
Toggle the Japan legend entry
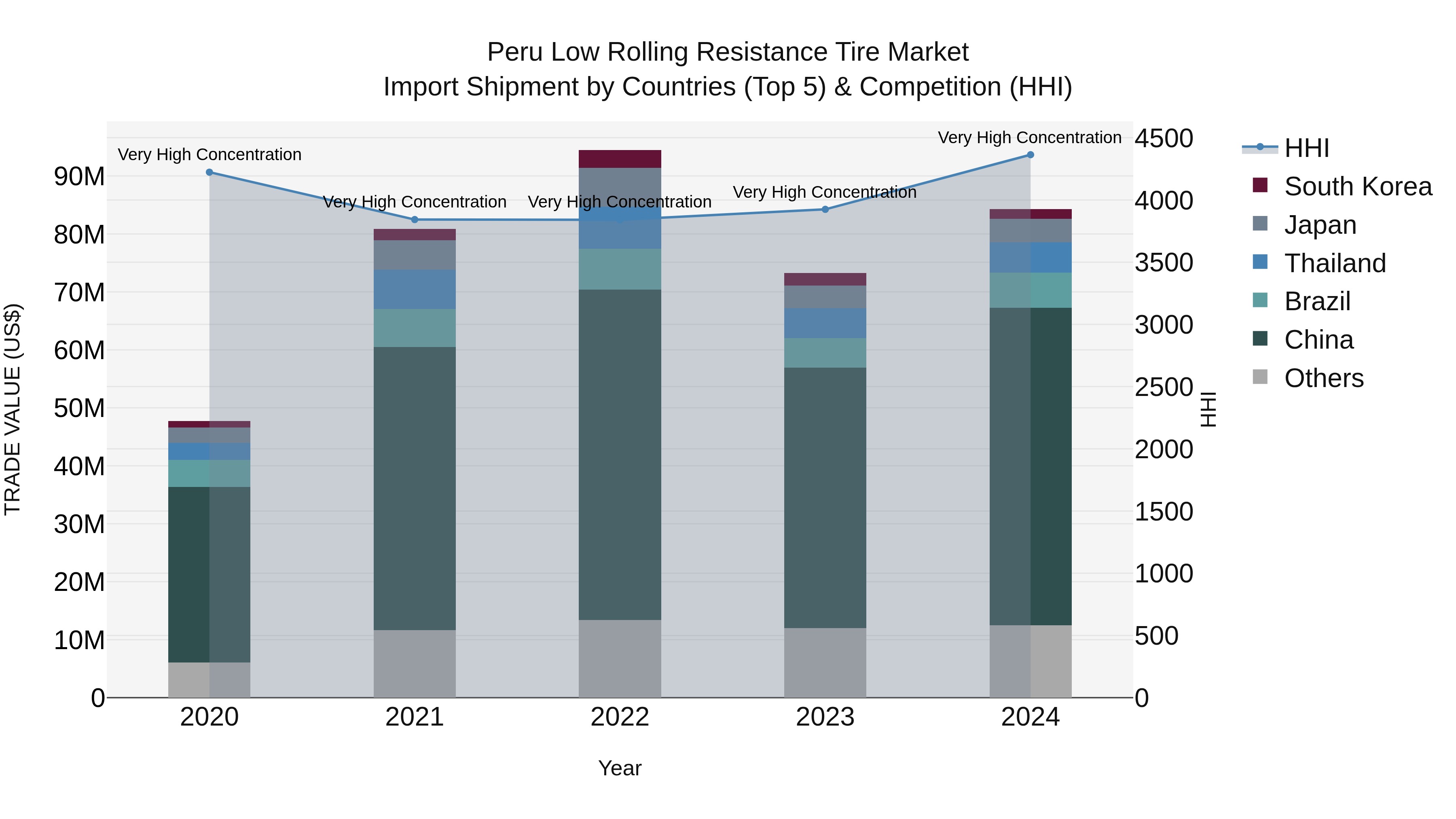tap(1304, 224)
